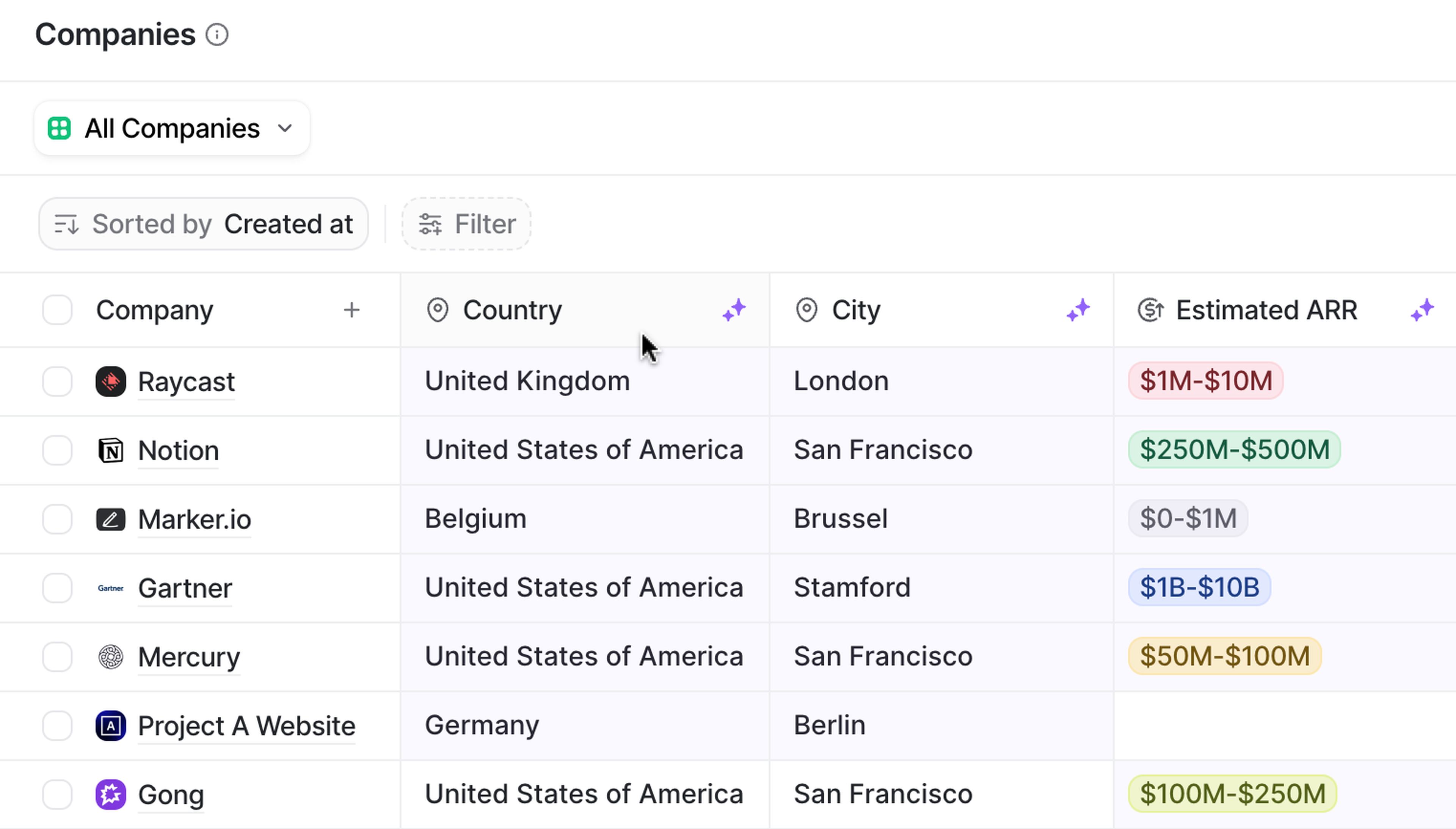This screenshot has width=1456, height=829.
Task: Click the Raycast company logo icon
Action: point(110,381)
